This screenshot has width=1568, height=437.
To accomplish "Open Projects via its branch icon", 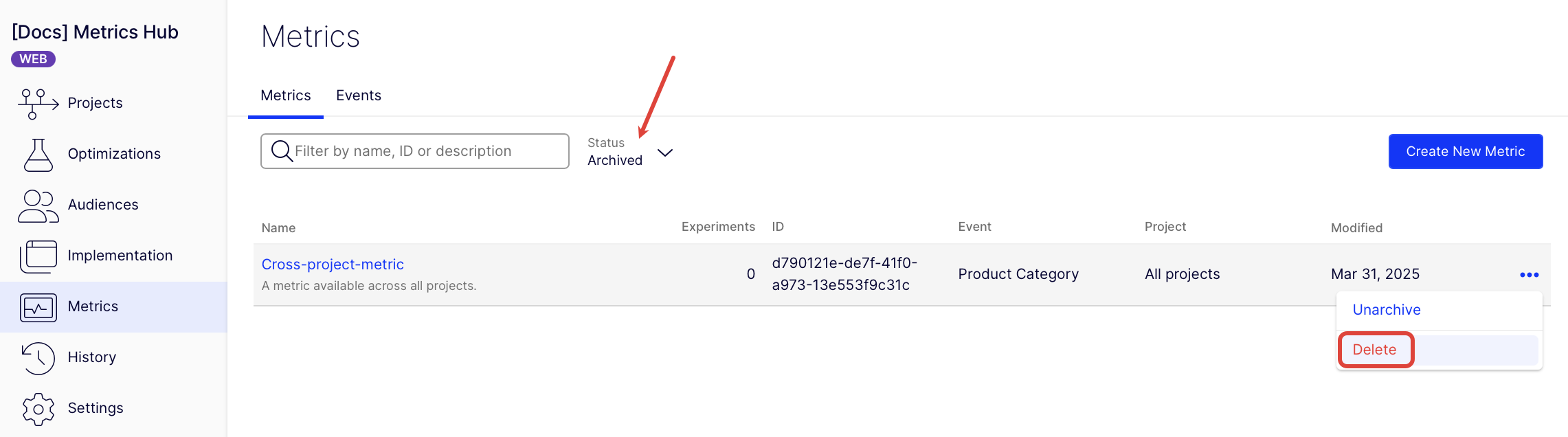I will tap(38, 104).
